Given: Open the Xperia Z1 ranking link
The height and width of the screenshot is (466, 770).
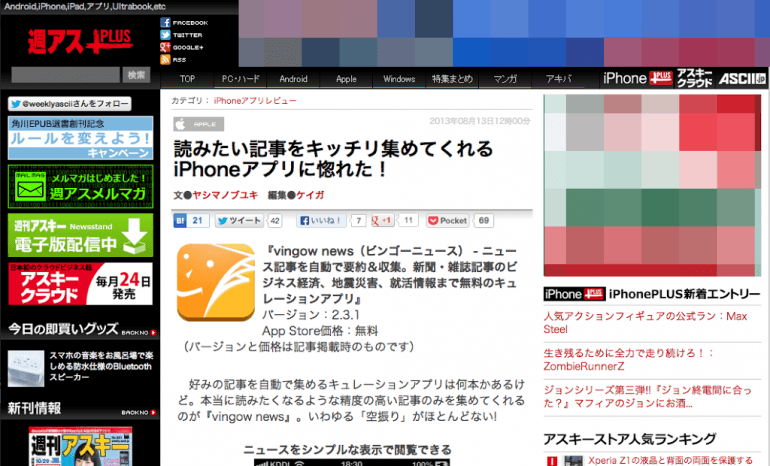Looking at the screenshot, I should coord(670,461).
